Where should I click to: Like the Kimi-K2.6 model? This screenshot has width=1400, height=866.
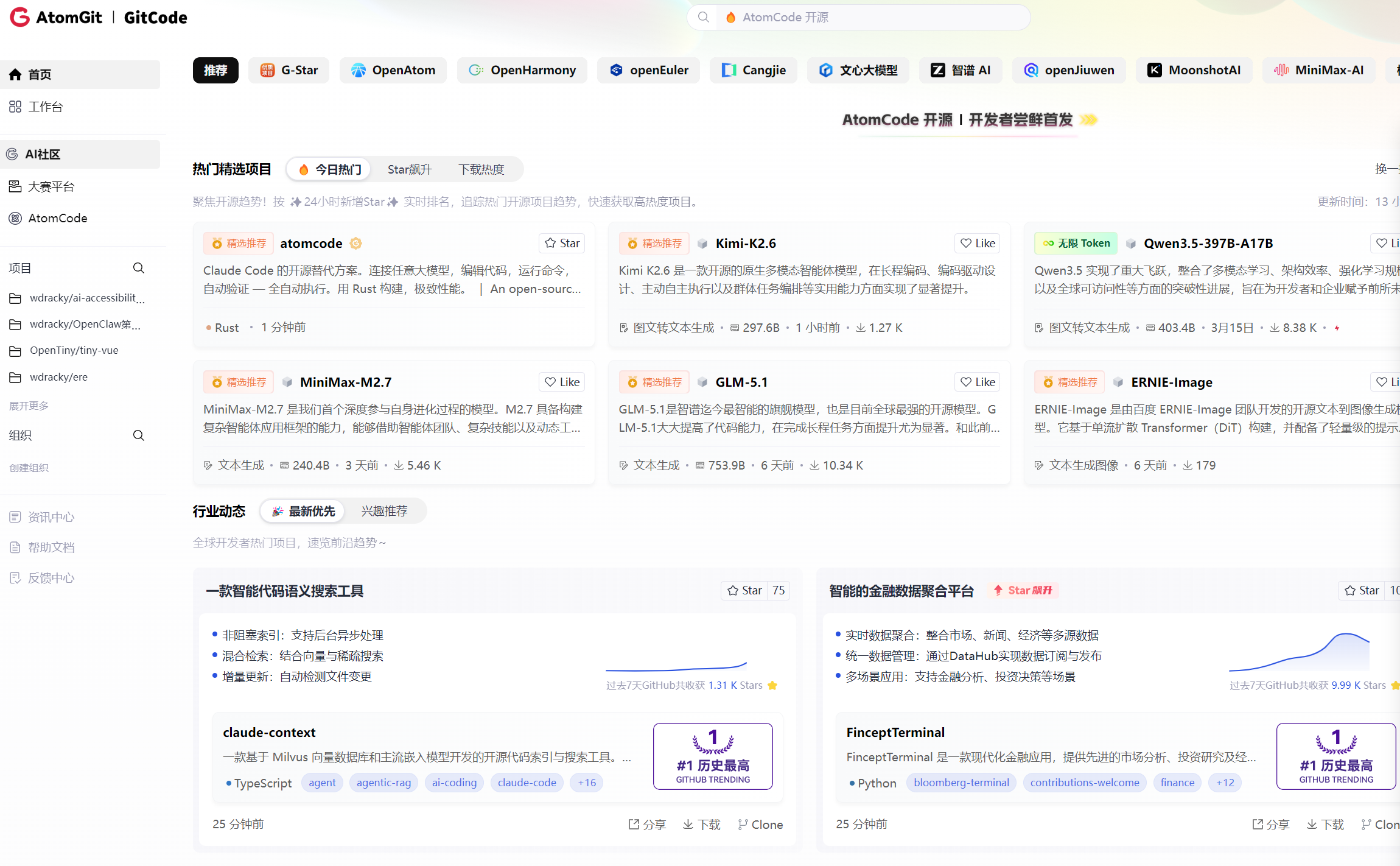978,243
